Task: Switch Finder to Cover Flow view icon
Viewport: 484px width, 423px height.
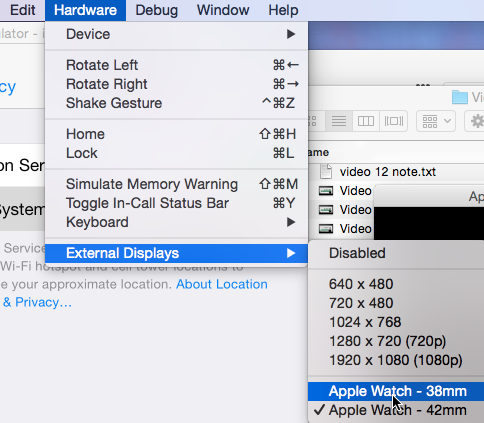Action: pyautogui.click(x=394, y=121)
